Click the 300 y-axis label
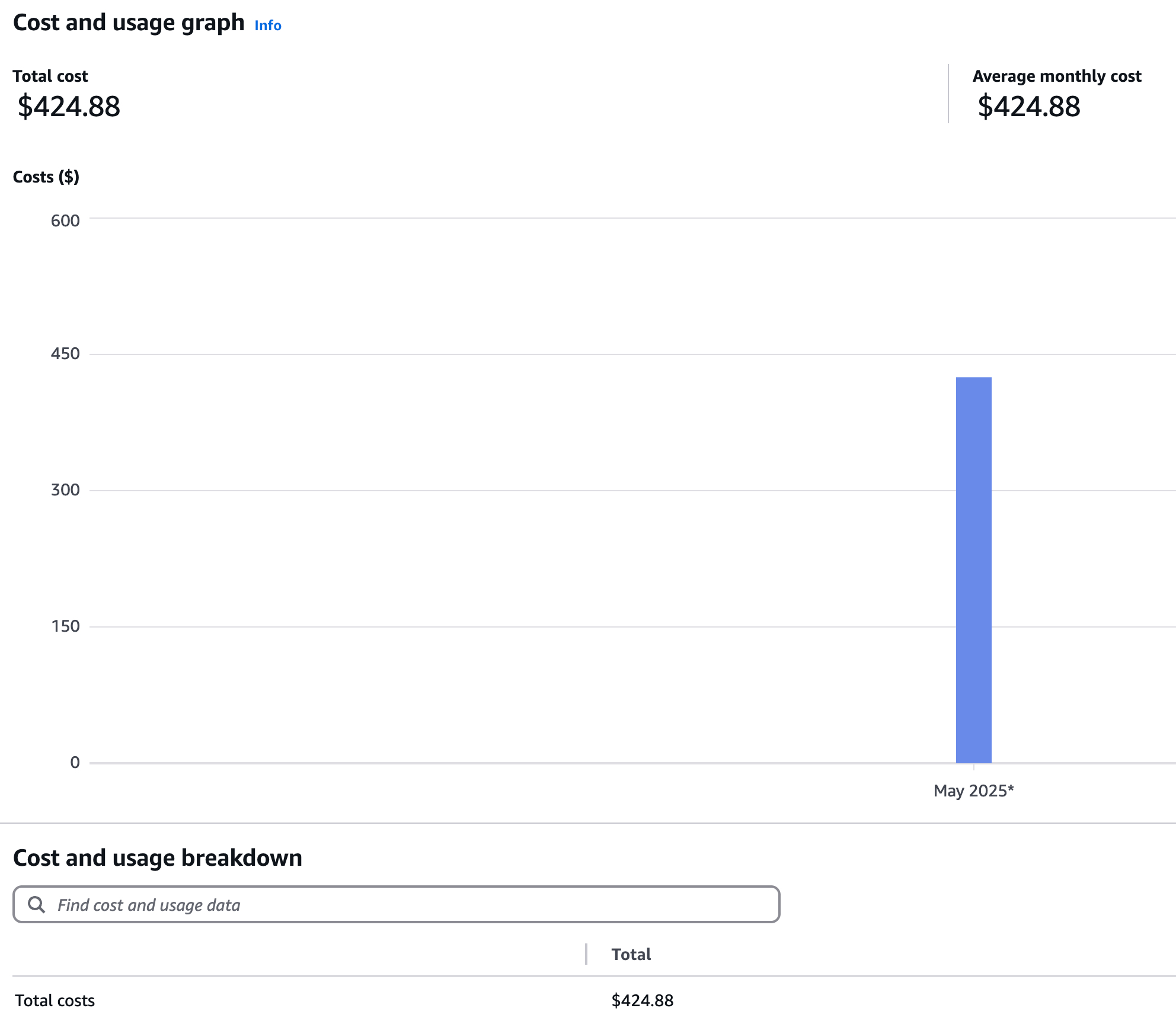Screen dimensions: 1176x1024 (65, 490)
